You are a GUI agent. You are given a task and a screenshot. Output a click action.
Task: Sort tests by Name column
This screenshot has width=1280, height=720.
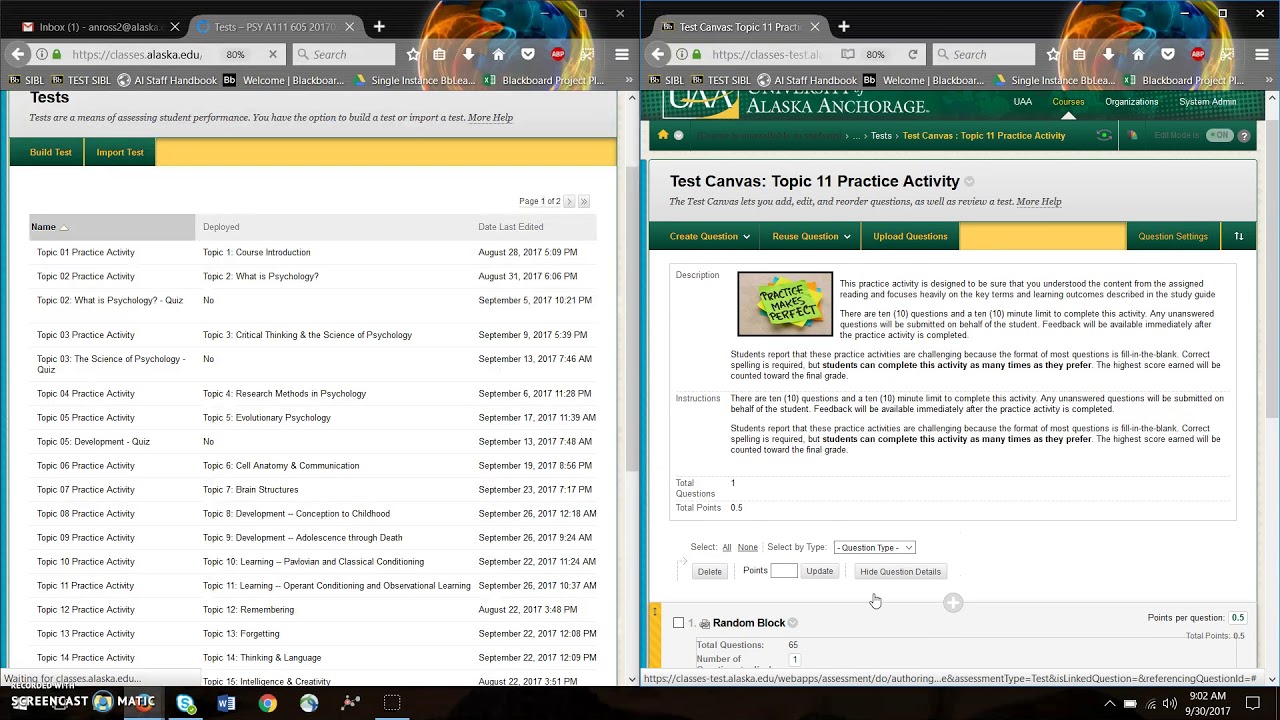(50, 227)
